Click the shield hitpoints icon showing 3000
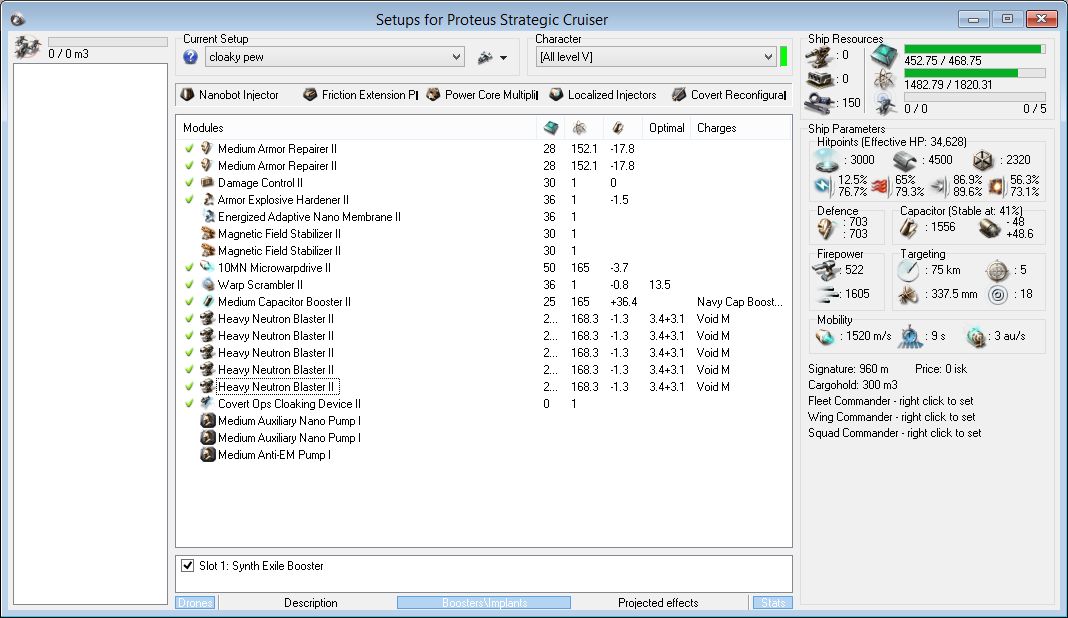1068x618 pixels. (827, 161)
